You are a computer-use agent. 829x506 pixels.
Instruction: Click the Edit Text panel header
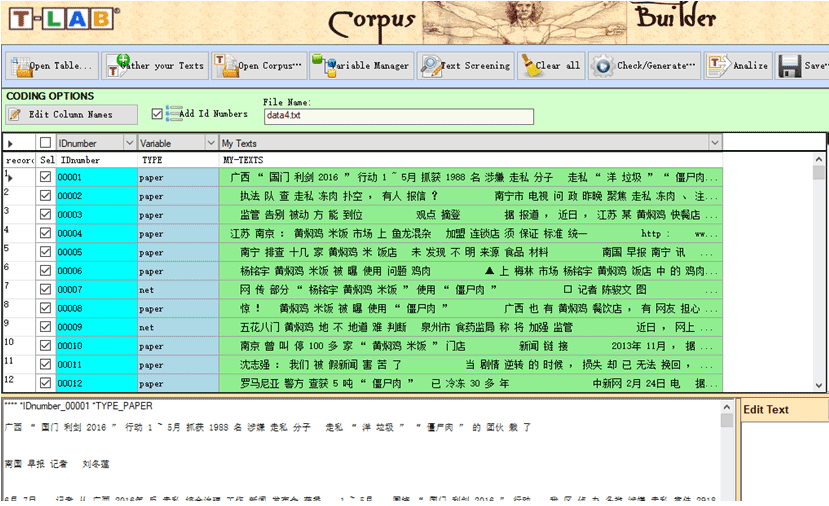click(784, 410)
